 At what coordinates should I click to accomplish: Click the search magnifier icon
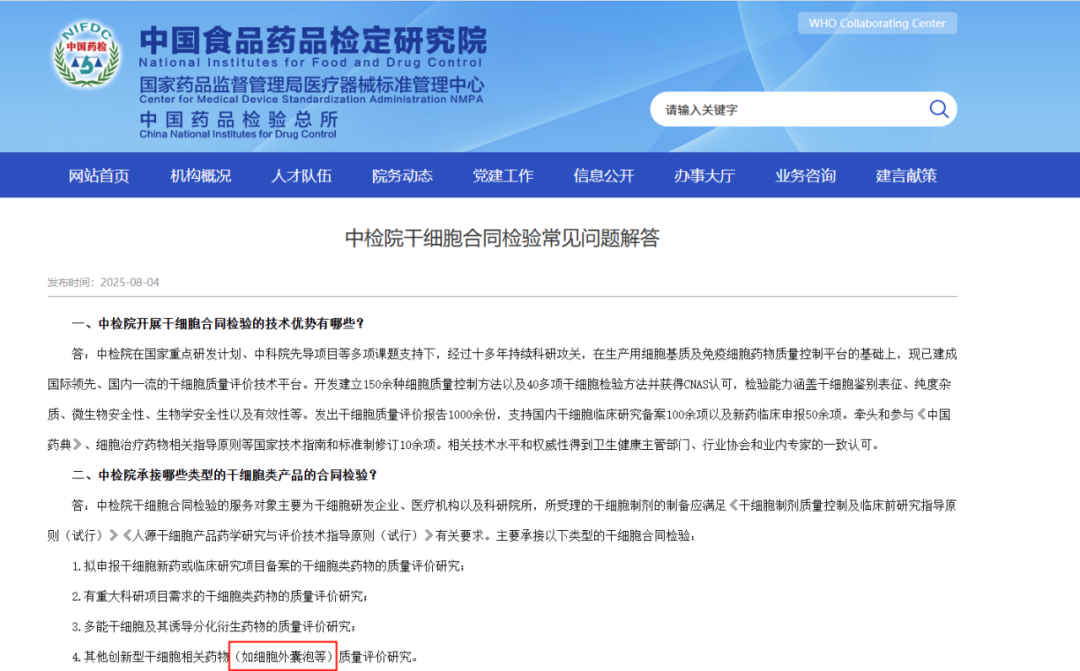[938, 109]
